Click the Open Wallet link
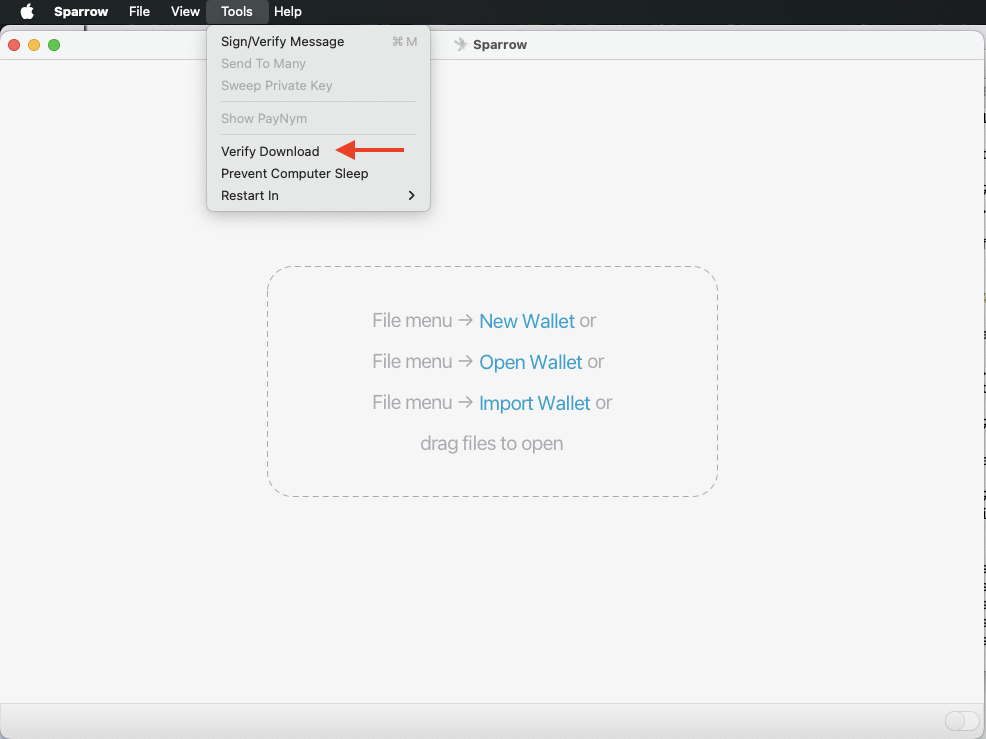The height and width of the screenshot is (739, 986). coord(530,362)
